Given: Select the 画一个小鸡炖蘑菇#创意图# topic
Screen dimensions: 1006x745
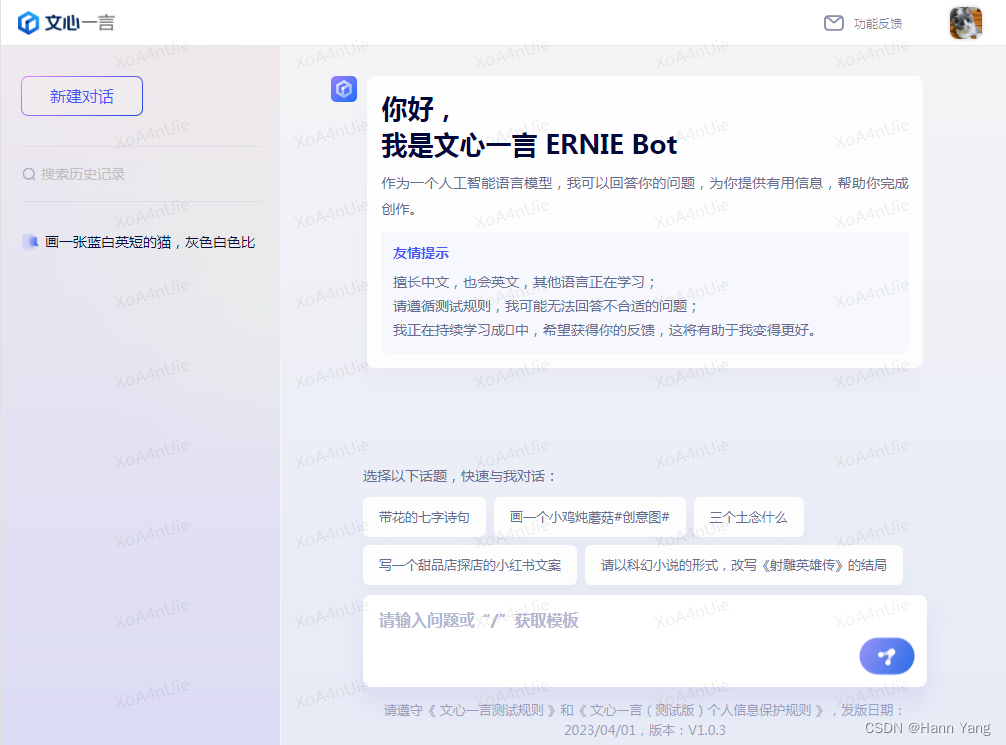Looking at the screenshot, I should point(590,517).
